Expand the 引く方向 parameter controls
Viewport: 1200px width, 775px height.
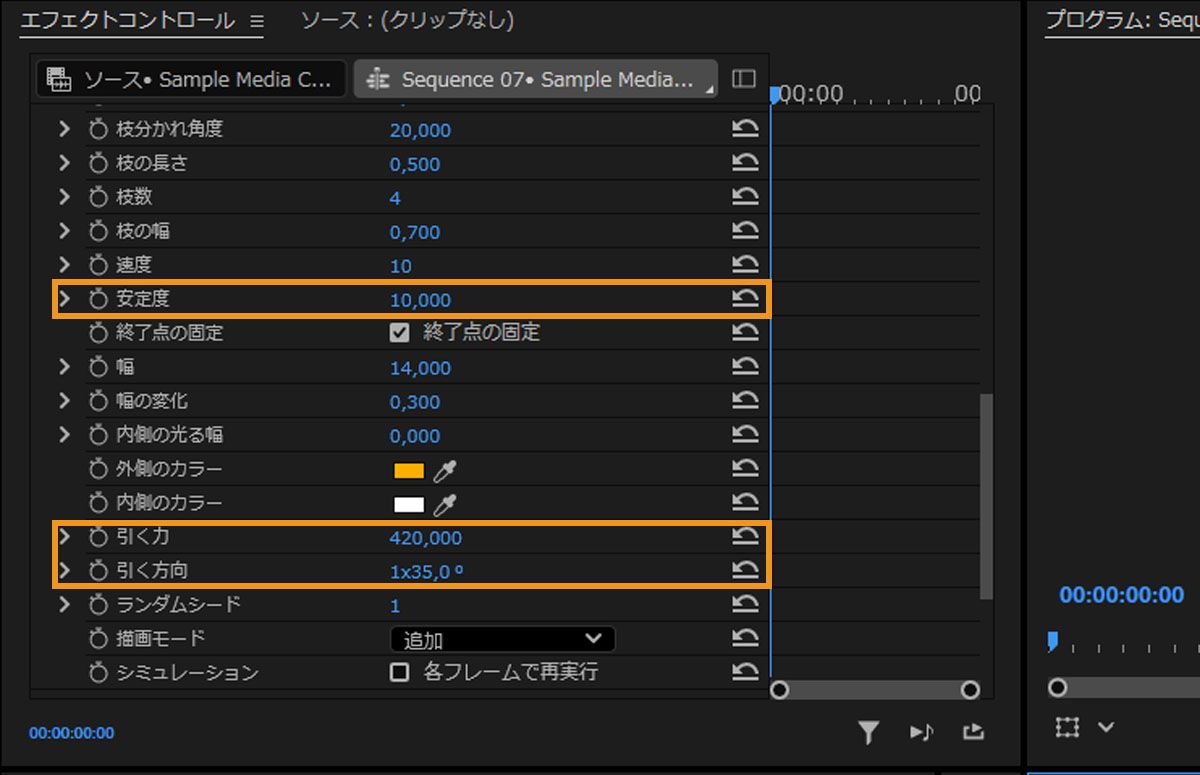click(x=63, y=571)
